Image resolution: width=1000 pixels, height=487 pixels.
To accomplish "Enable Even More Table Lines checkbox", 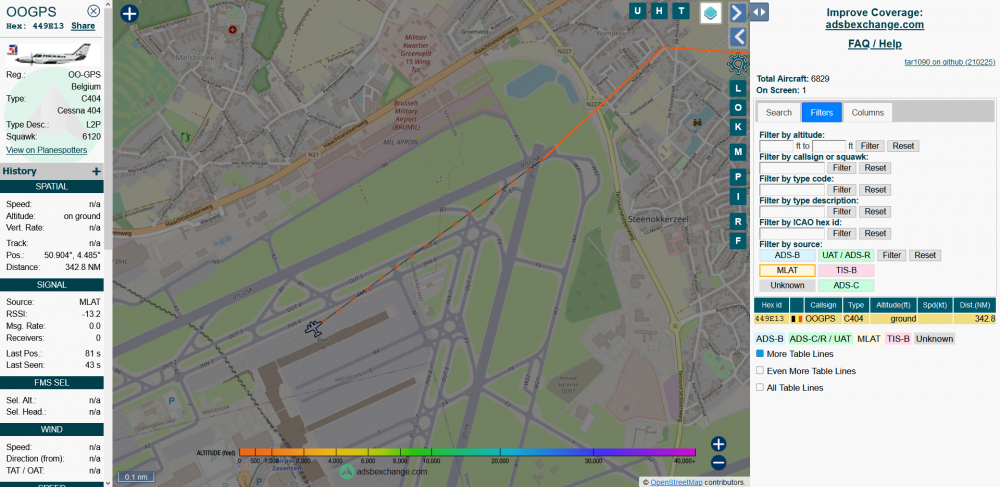I will [760, 370].
